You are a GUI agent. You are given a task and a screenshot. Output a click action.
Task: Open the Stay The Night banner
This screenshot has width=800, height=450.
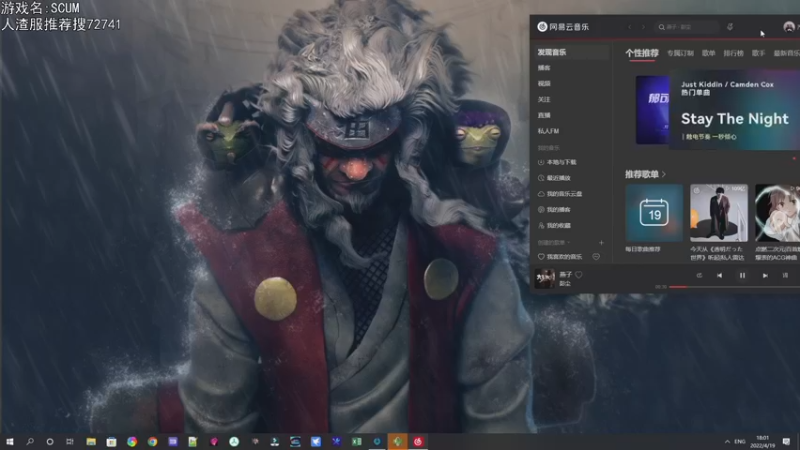click(x=734, y=110)
